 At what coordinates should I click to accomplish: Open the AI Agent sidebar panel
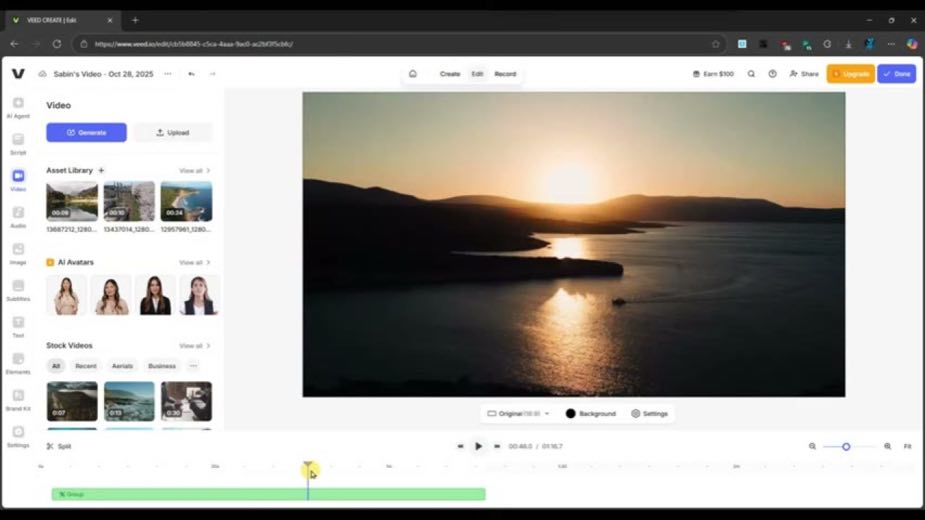[x=18, y=107]
